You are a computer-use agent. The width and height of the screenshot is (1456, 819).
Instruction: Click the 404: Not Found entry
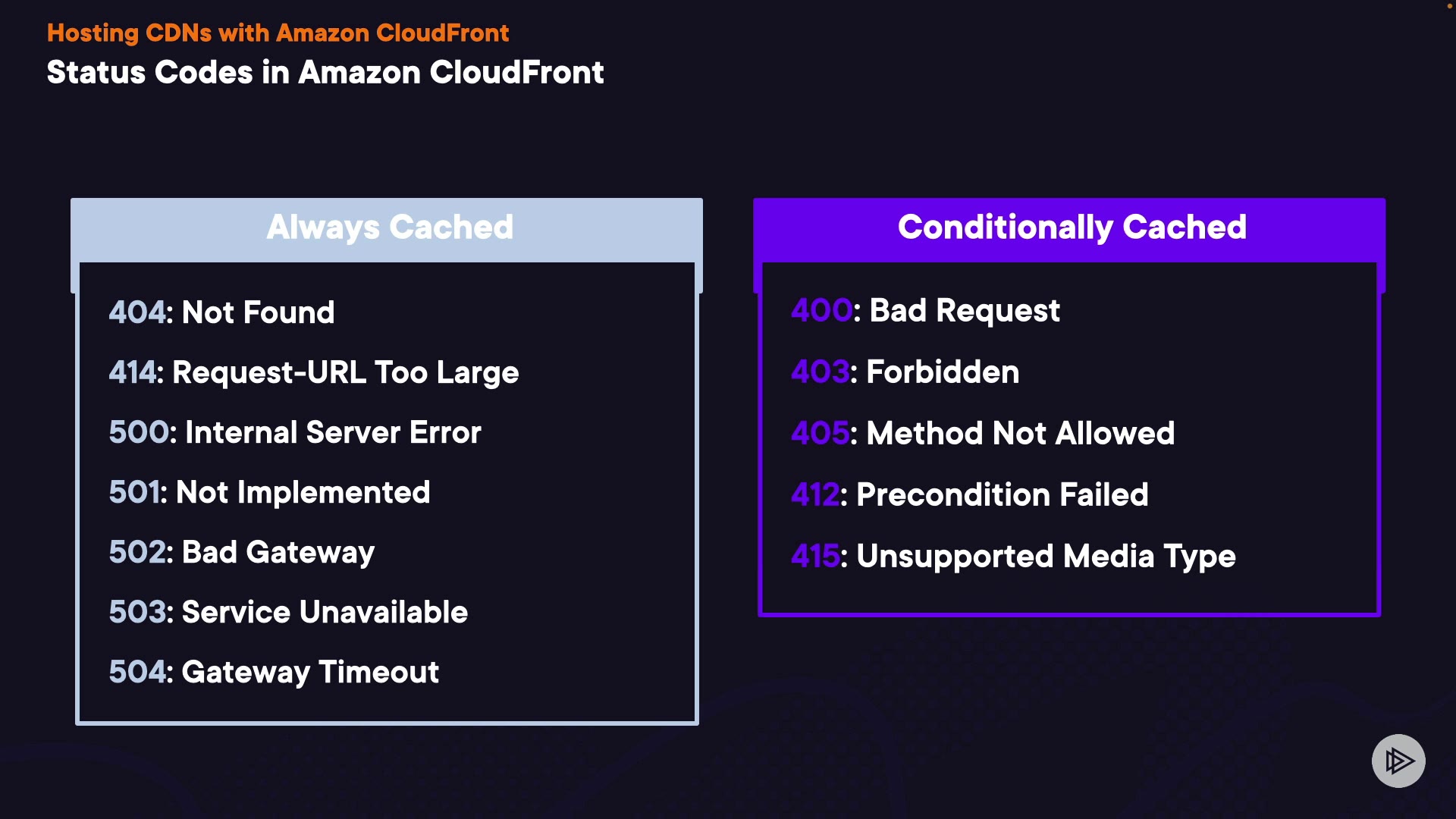[x=221, y=312]
